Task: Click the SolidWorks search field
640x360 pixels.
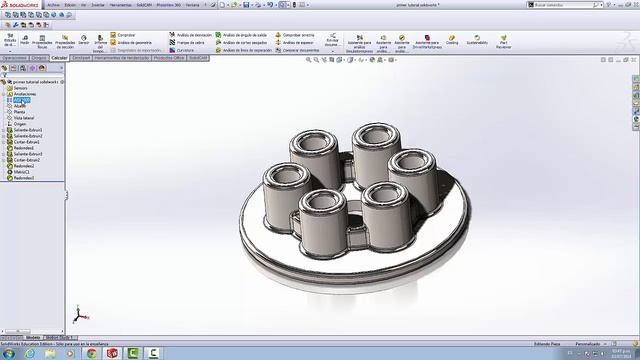Action: [x=563, y=5]
